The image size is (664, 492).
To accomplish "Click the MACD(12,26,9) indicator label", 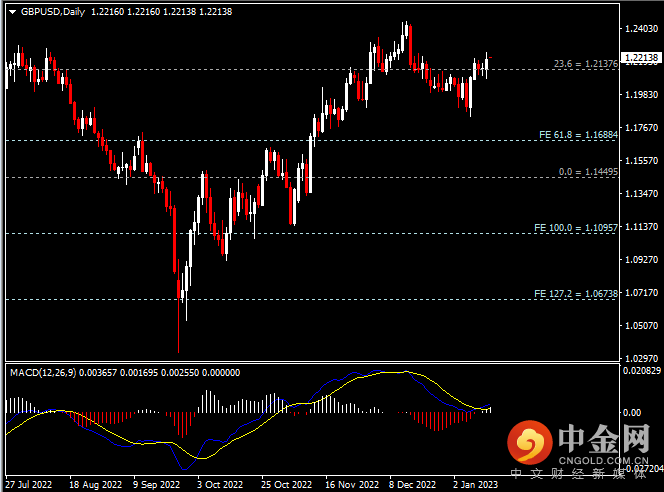I will (40, 372).
